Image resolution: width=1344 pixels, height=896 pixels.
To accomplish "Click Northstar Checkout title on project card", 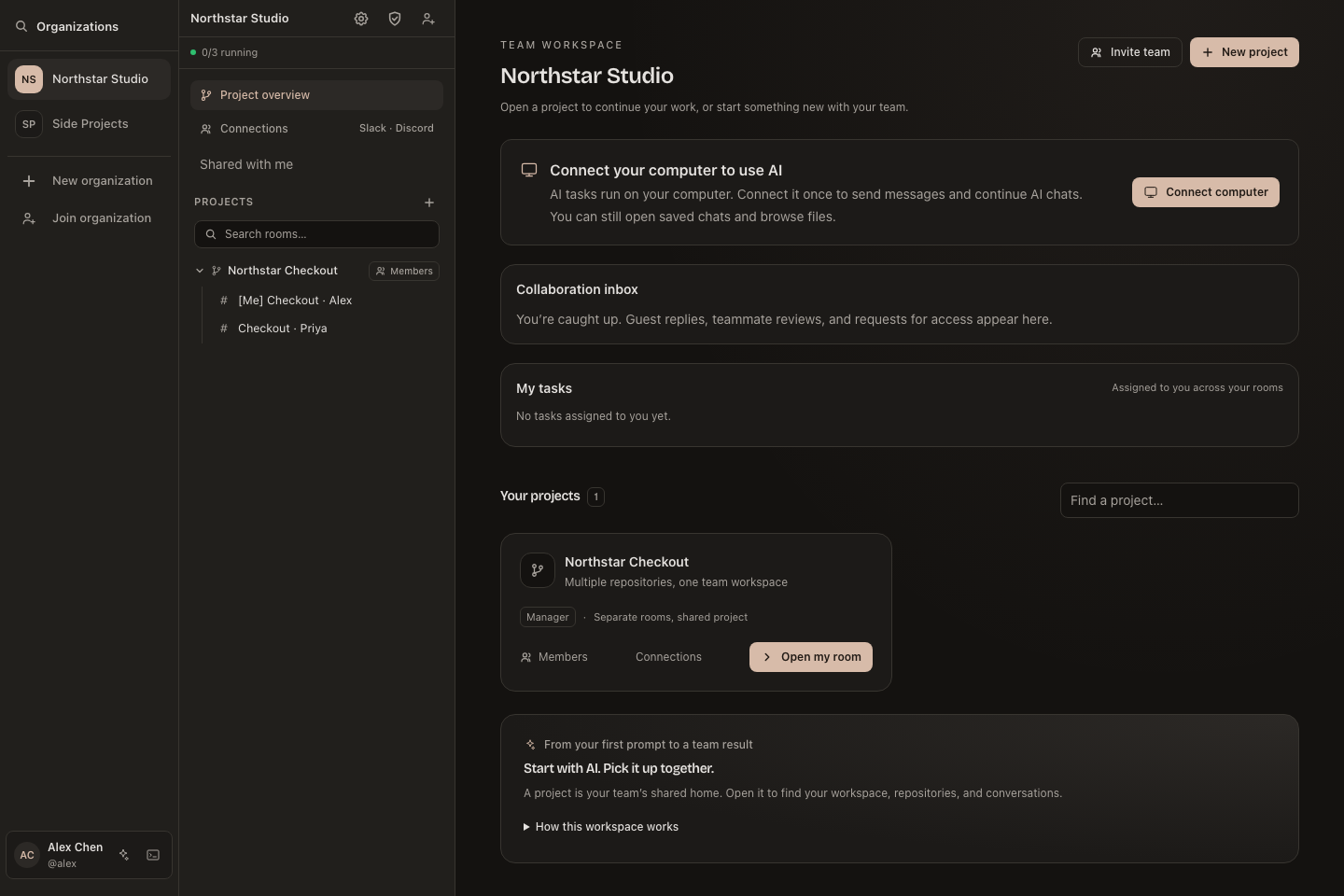I will (626, 562).
